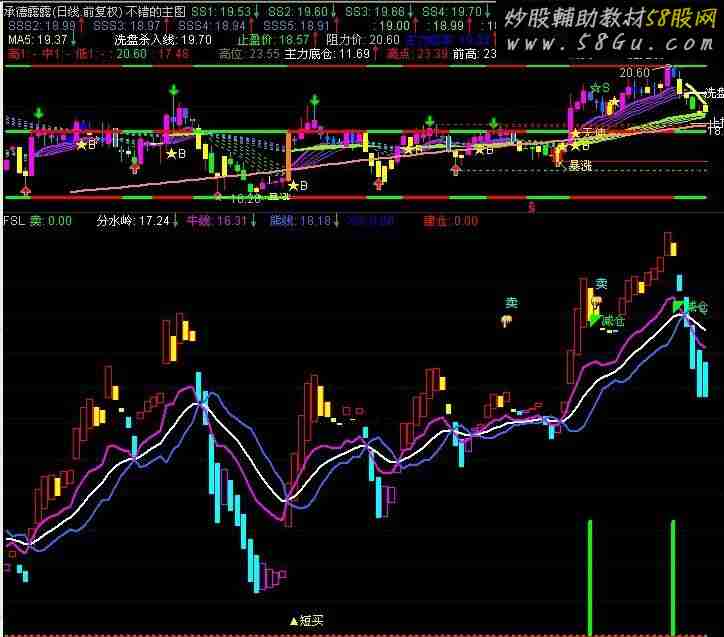Click the mushroom icon under the lone 卖 label
This screenshot has height=637, width=724.
click(507, 321)
